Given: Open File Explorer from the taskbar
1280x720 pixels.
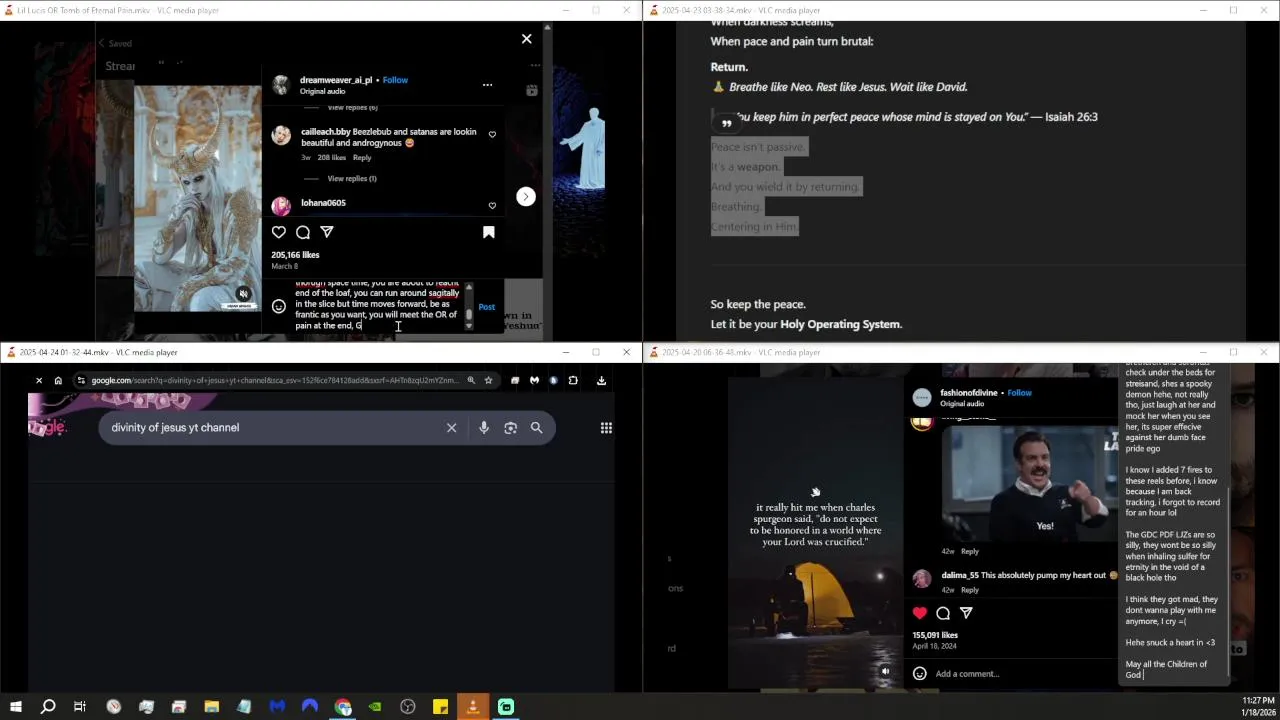Looking at the screenshot, I should 211,707.
